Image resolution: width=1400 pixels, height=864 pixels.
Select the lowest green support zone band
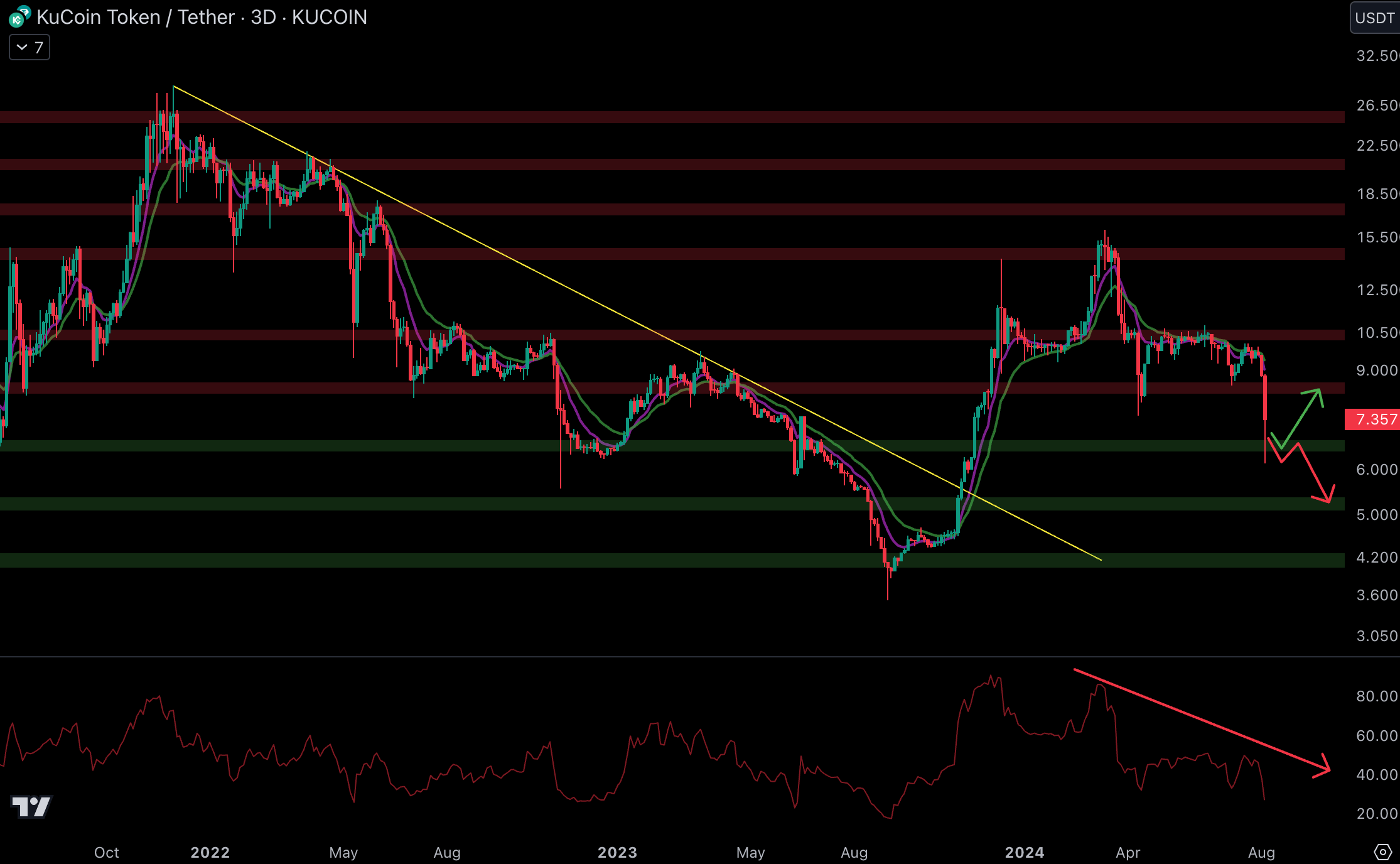pyautogui.click(x=628, y=559)
